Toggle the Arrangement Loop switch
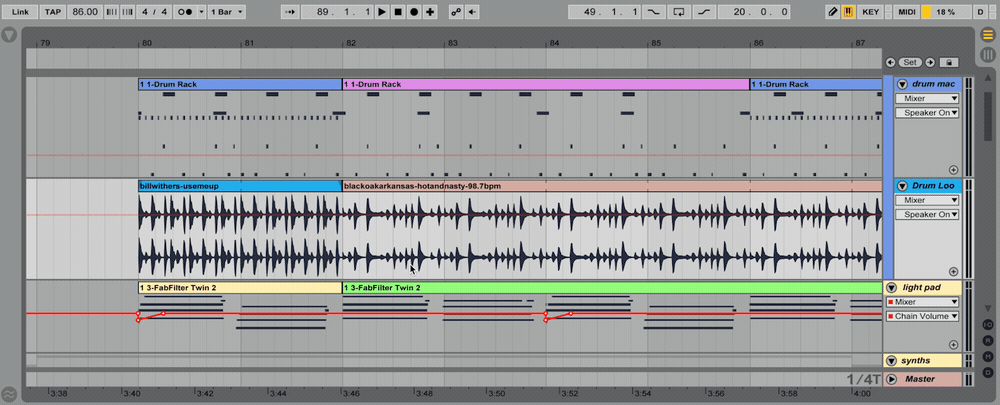Screen dimensions: 1000x405 680,12
